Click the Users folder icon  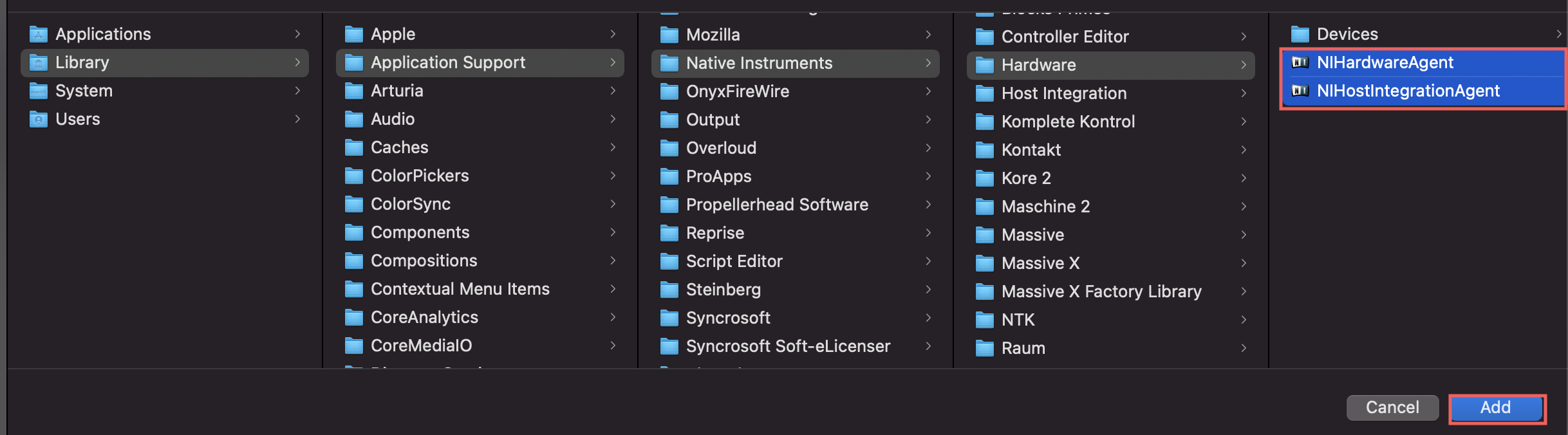tap(39, 119)
